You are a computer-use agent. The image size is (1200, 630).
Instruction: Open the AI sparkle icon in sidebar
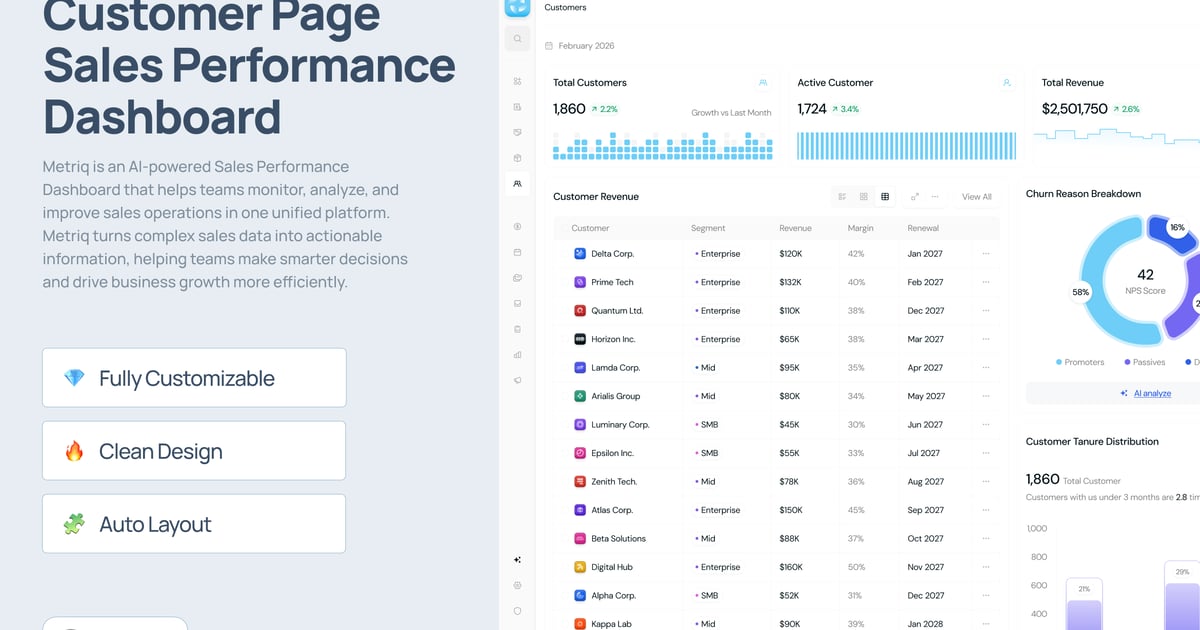(517, 560)
